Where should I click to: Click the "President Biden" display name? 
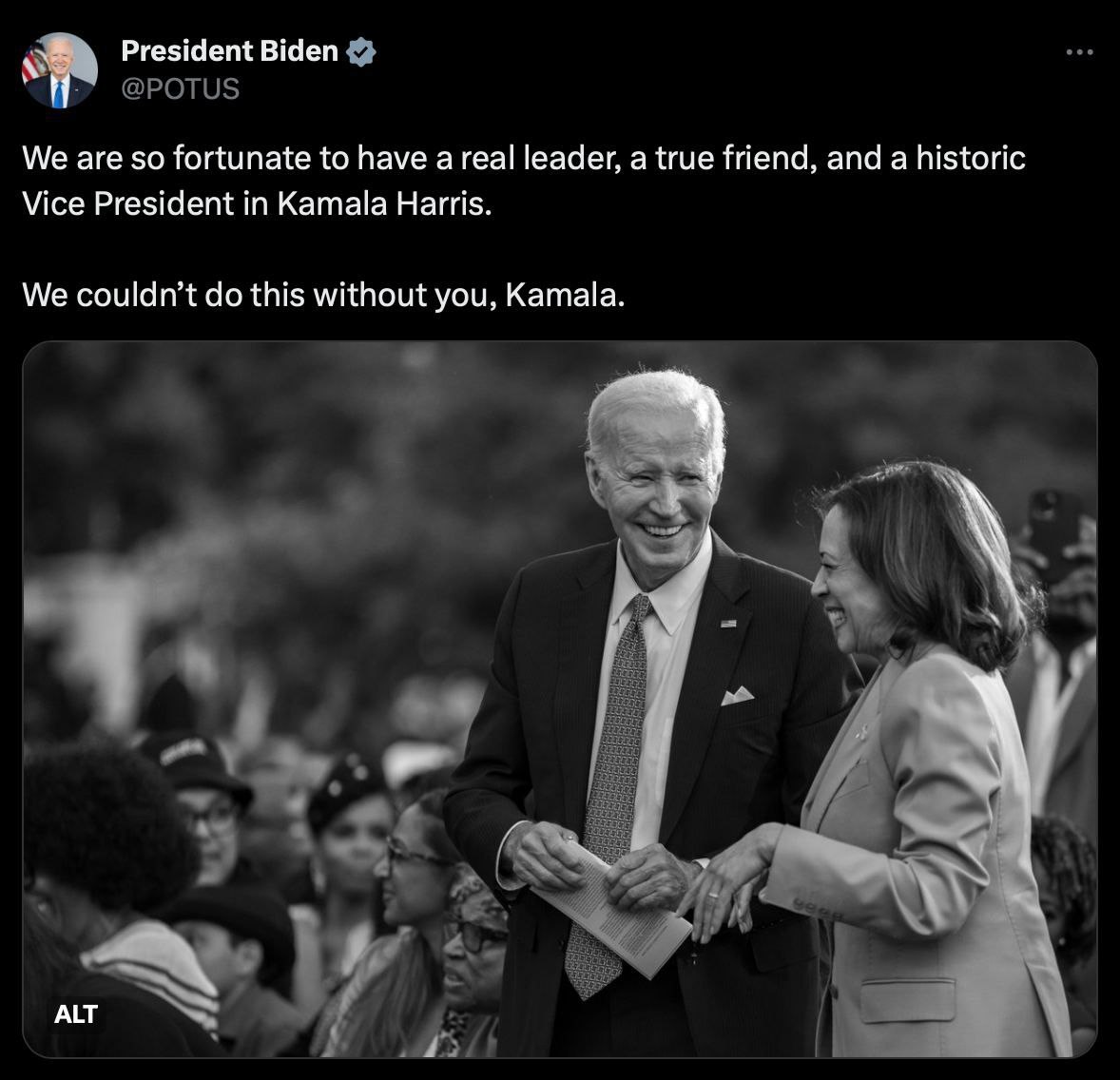(229, 51)
